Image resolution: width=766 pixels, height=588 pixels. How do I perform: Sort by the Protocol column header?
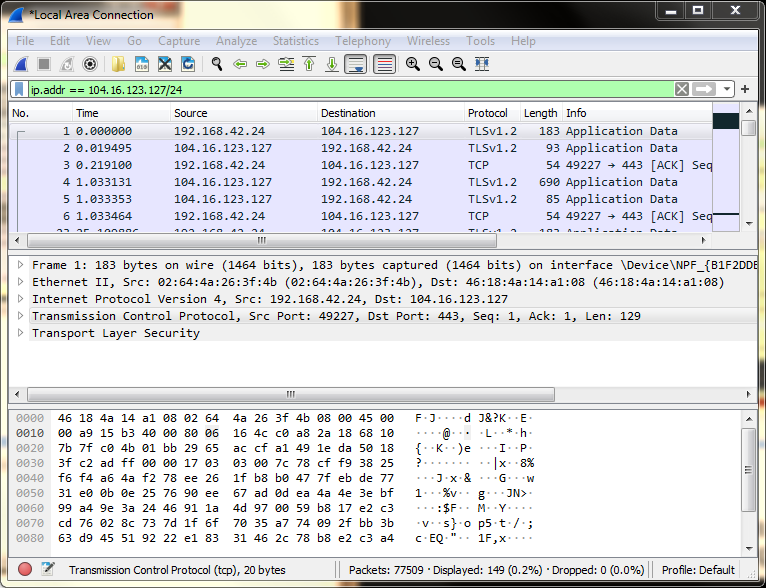492,113
